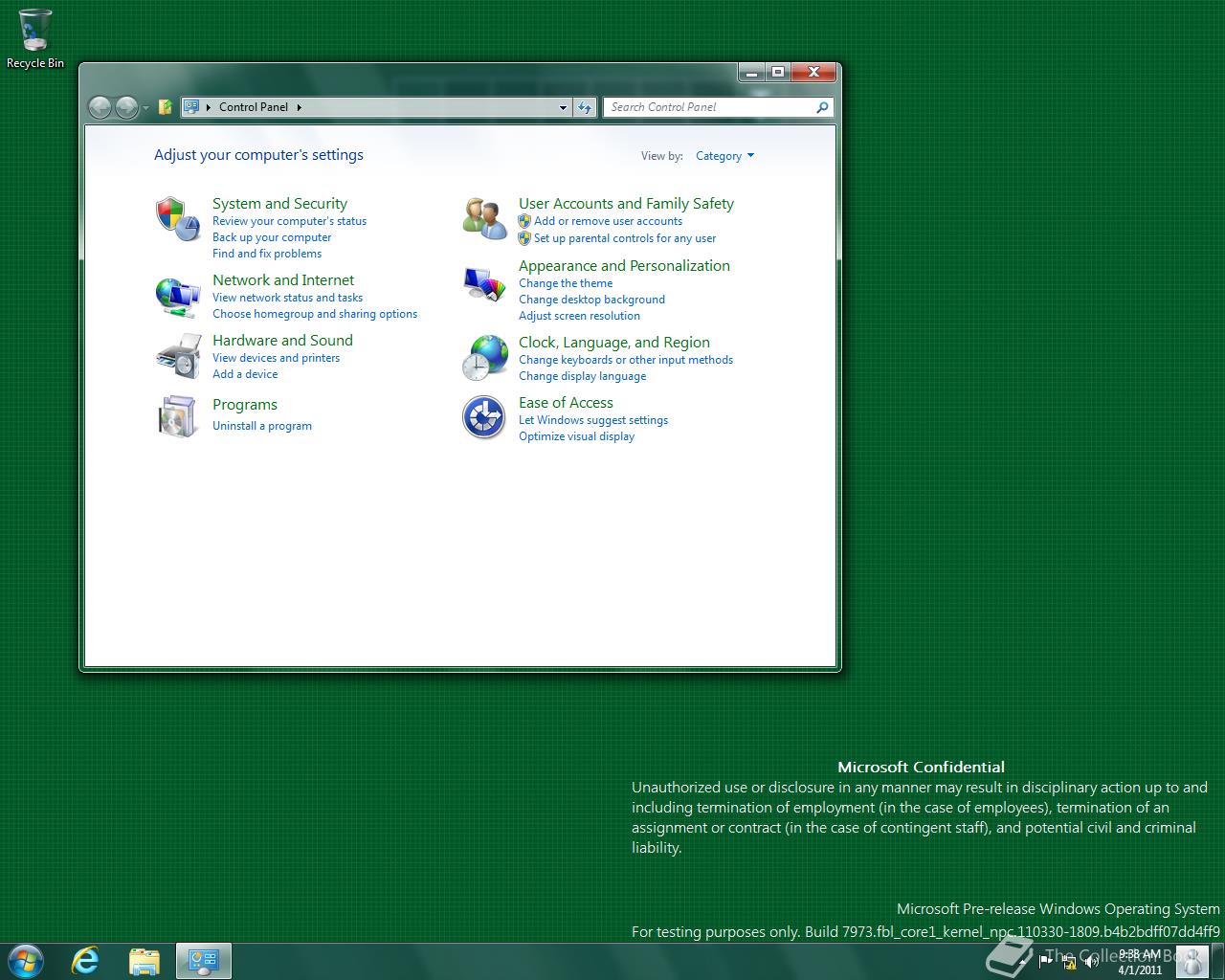Expand the arrow after Control Panel breadcrumb
The image size is (1225, 980).
point(299,107)
